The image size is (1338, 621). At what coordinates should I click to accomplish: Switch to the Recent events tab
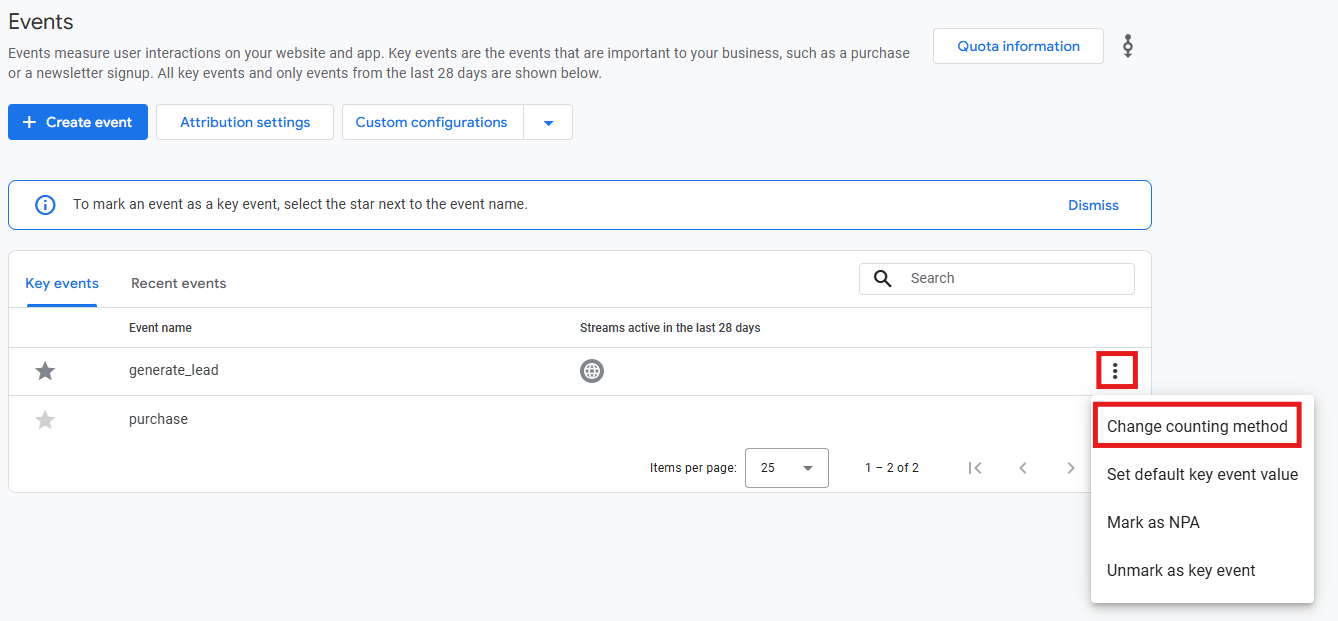179,283
